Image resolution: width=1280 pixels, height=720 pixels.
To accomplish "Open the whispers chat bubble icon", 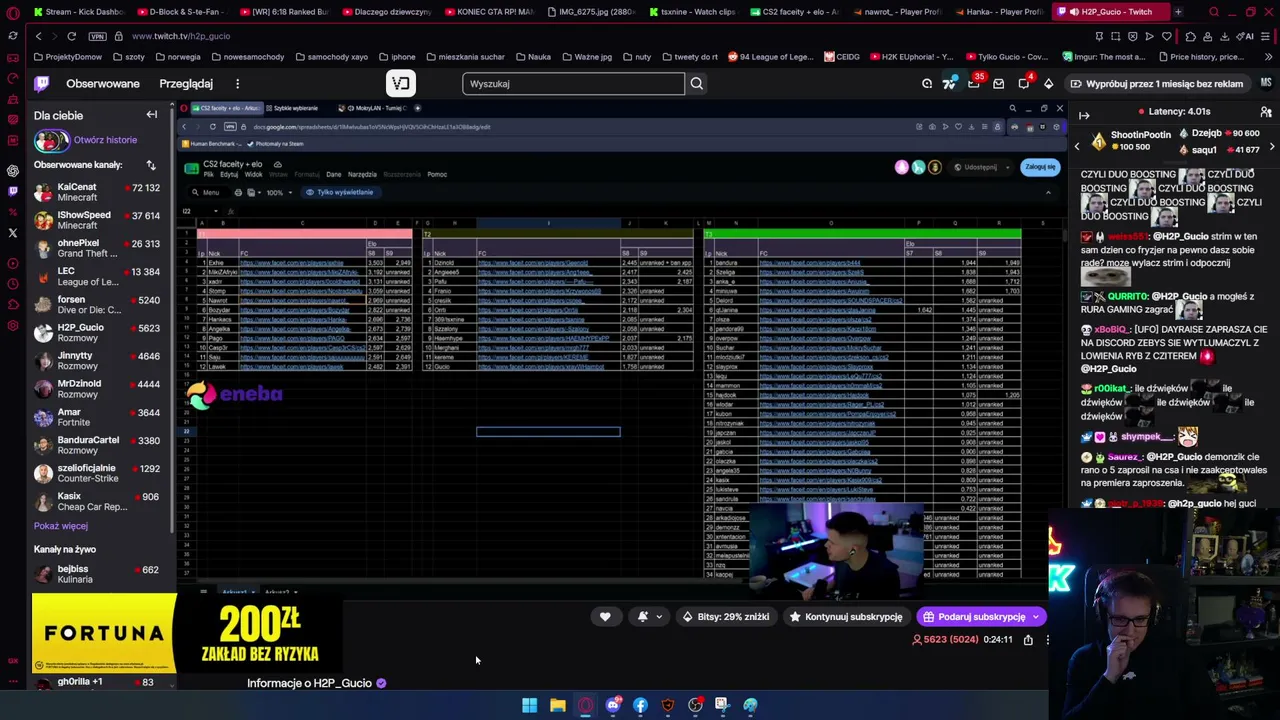I will pyautogui.click(x=1023, y=84).
